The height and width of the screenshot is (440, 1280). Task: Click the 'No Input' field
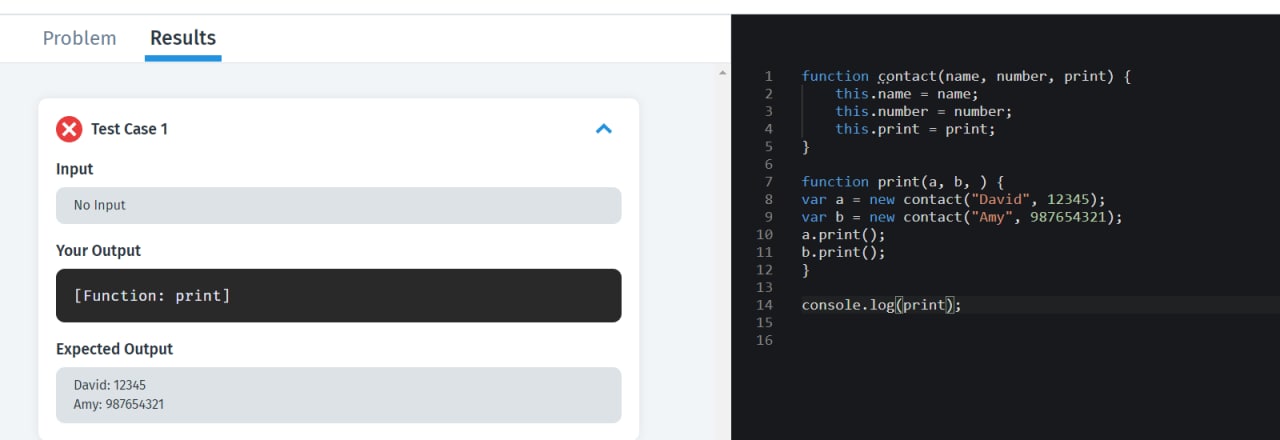click(338, 205)
